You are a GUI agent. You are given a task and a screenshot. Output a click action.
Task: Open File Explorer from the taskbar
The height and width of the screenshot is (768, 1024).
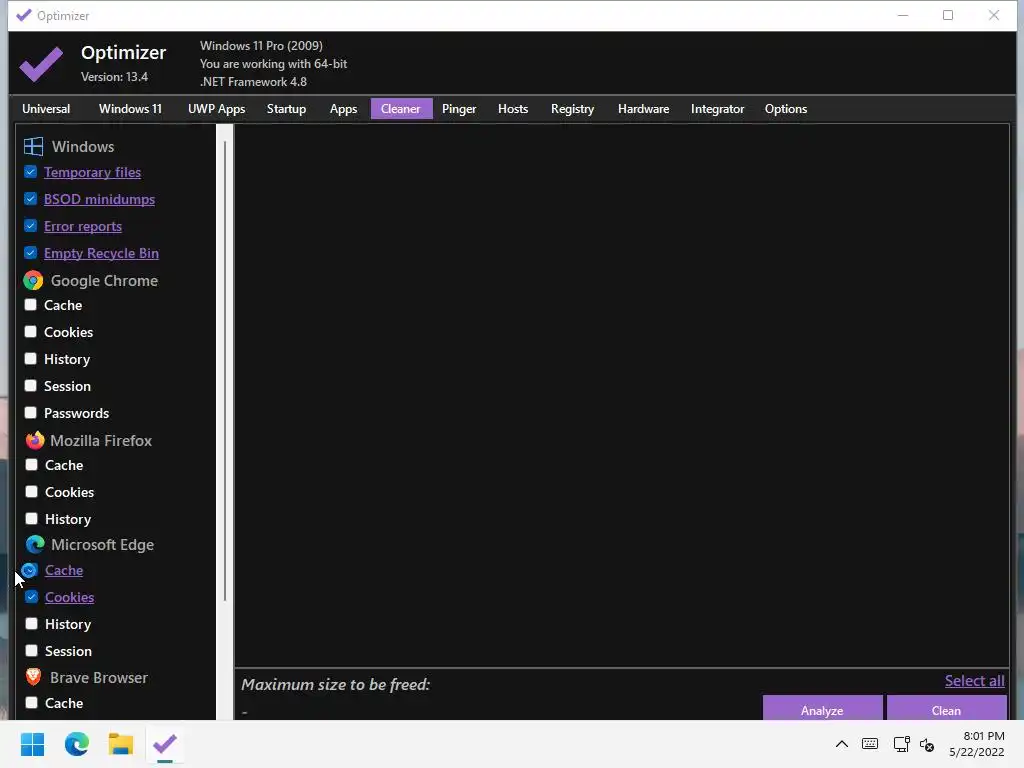coord(121,744)
